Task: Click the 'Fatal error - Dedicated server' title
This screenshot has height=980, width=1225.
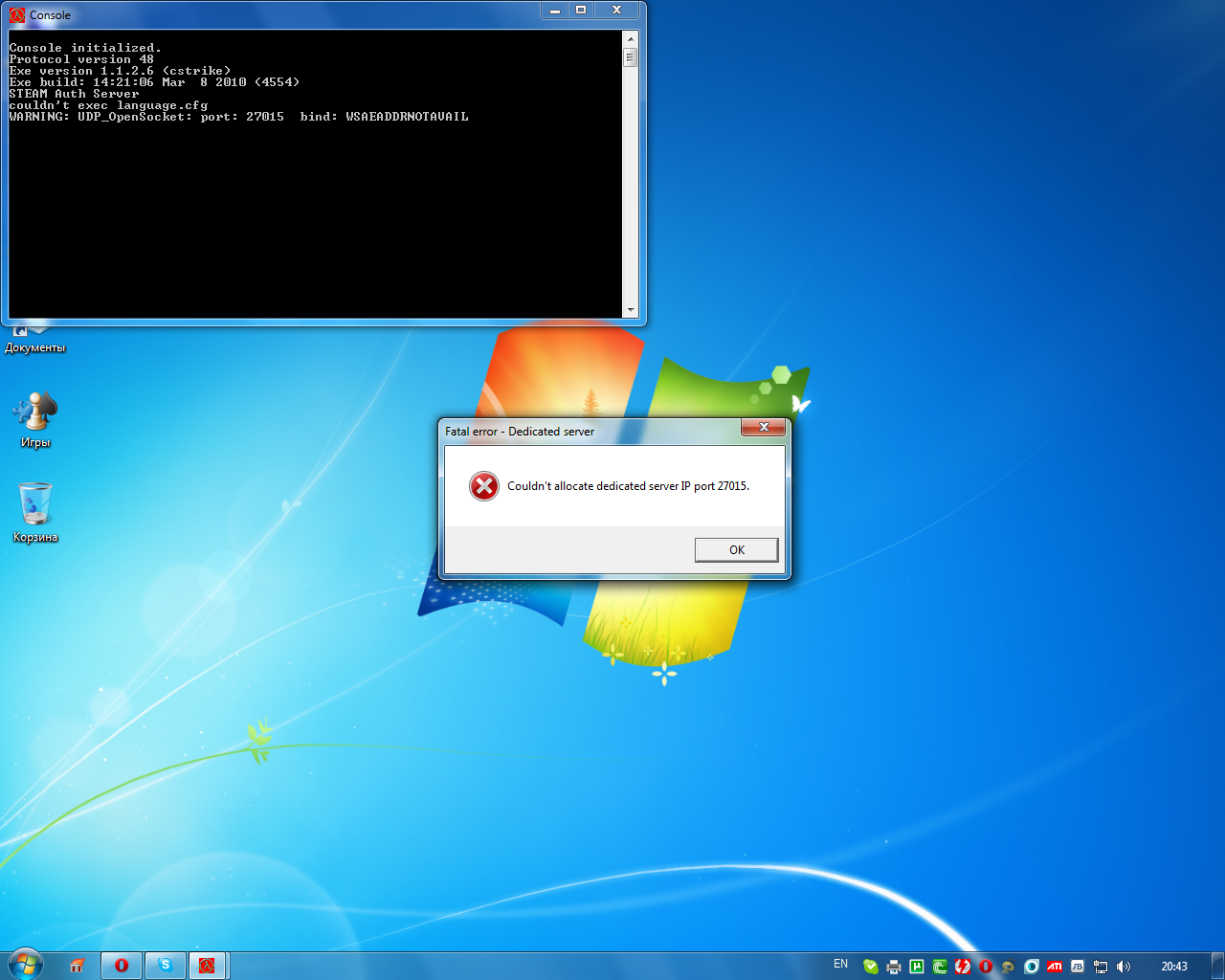Action: click(x=520, y=432)
